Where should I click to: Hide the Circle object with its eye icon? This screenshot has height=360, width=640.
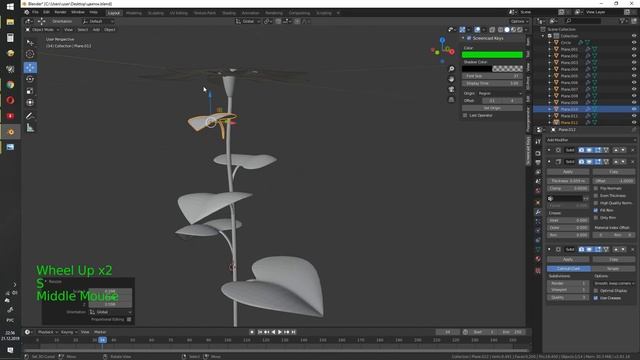(634, 42)
